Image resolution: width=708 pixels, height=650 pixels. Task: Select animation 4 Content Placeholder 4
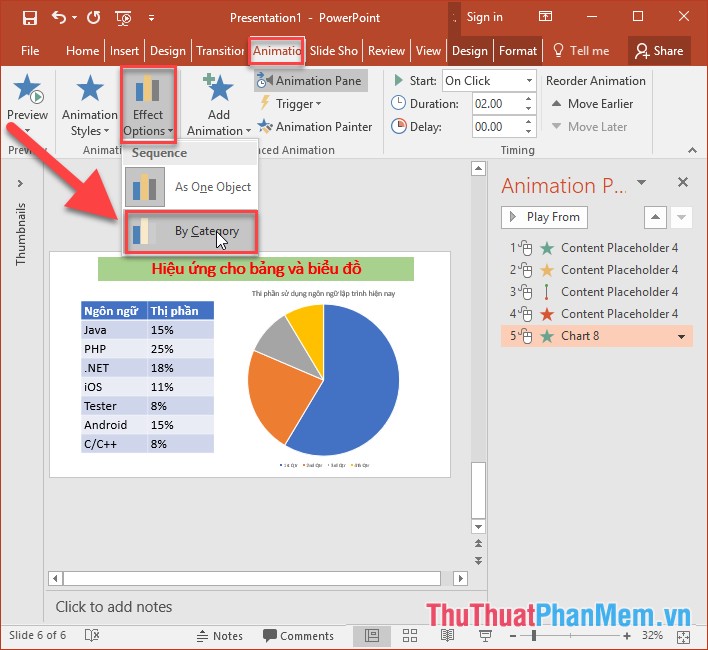(596, 314)
